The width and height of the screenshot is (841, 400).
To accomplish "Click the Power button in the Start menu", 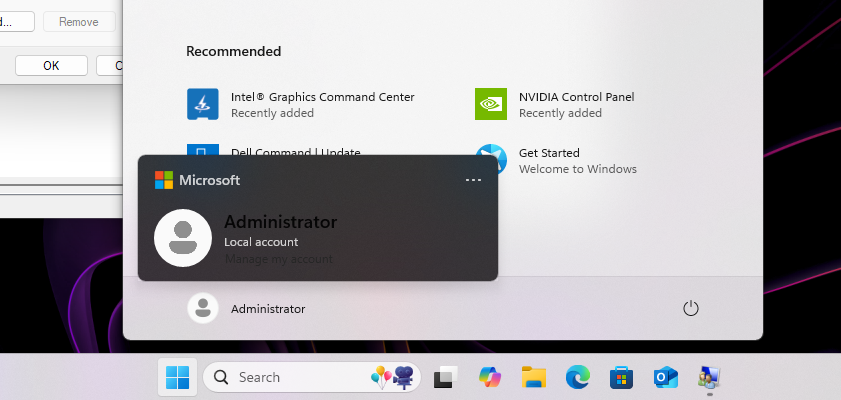I will 690,308.
